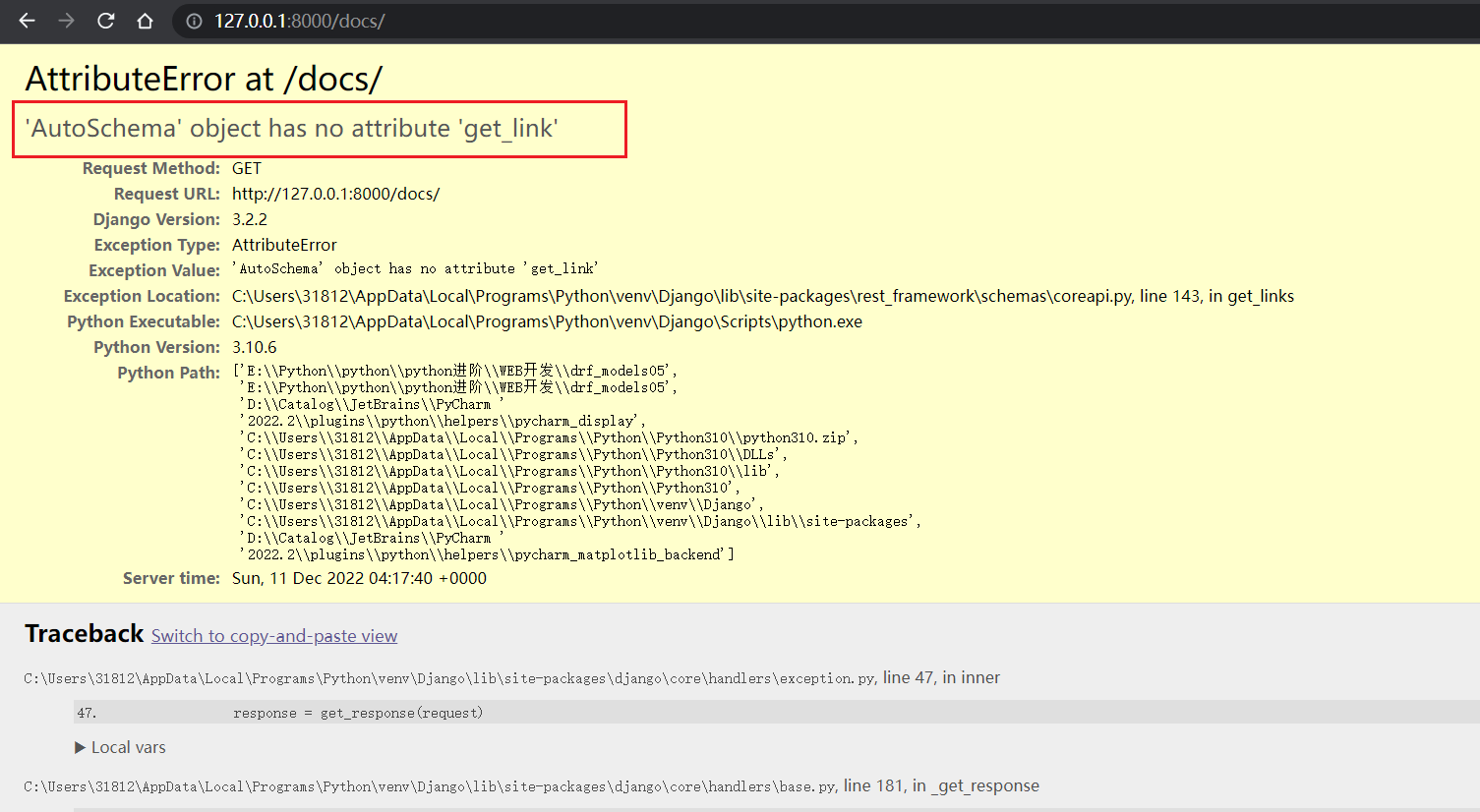Click the Python Path line ending pycharm_matplotlib_backend
This screenshot has width=1480, height=812.
point(487,554)
